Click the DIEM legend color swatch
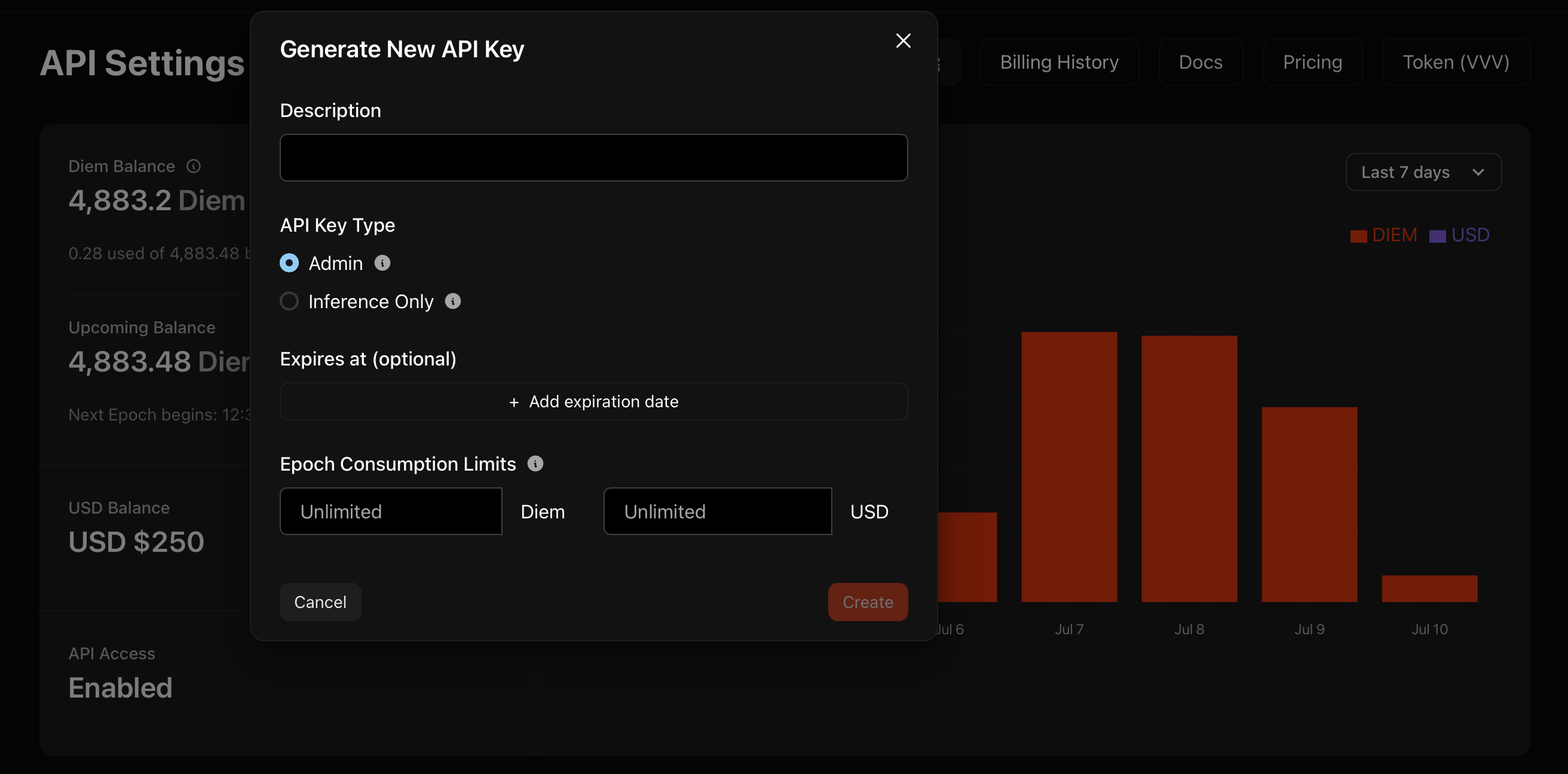This screenshot has height=774, width=1568. pyautogui.click(x=1358, y=236)
